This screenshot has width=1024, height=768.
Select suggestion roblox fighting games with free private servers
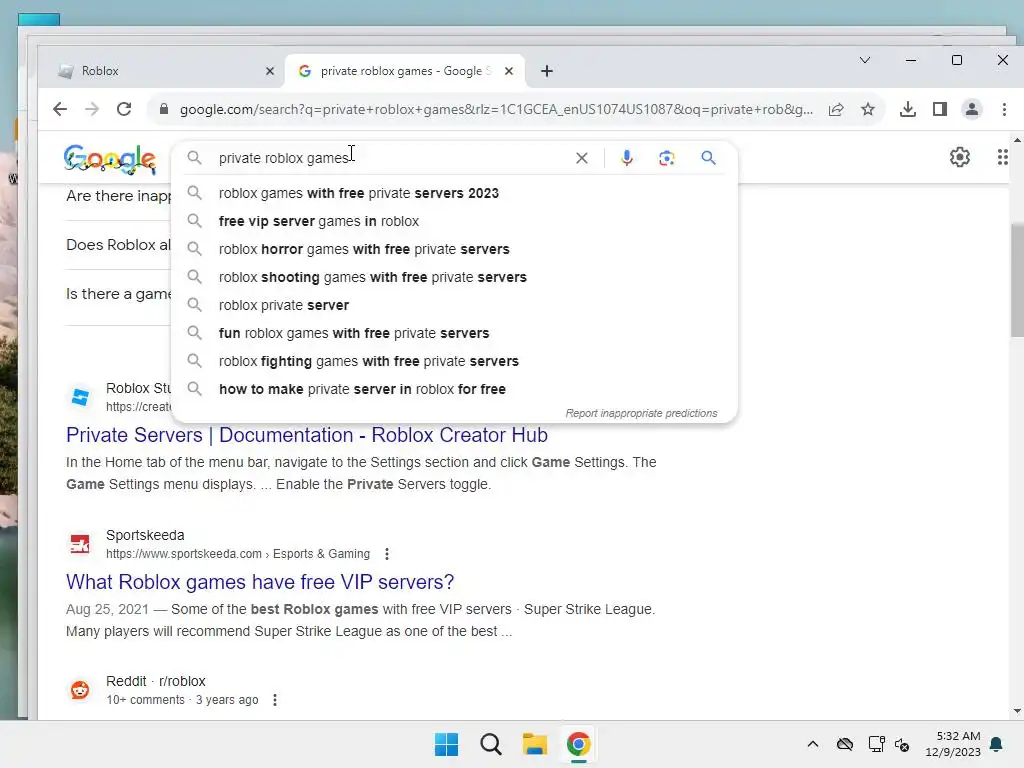click(x=455, y=362)
